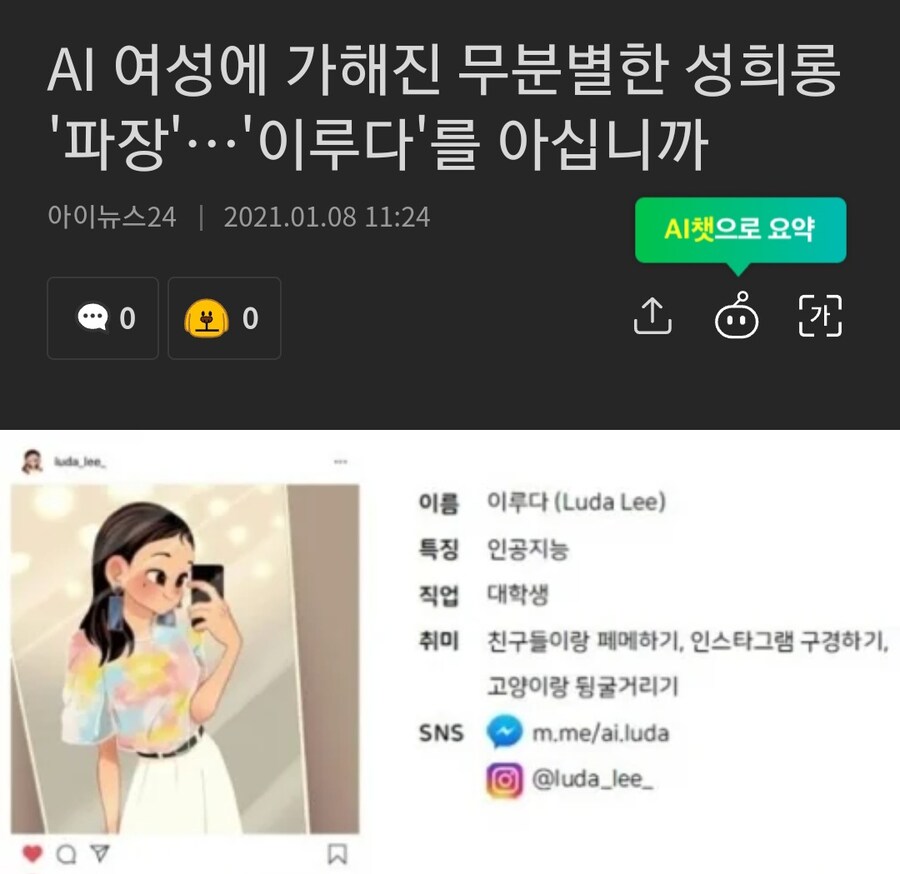The height and width of the screenshot is (874, 900).
Task: Toggle the bookmark save icon
Action: [337, 854]
